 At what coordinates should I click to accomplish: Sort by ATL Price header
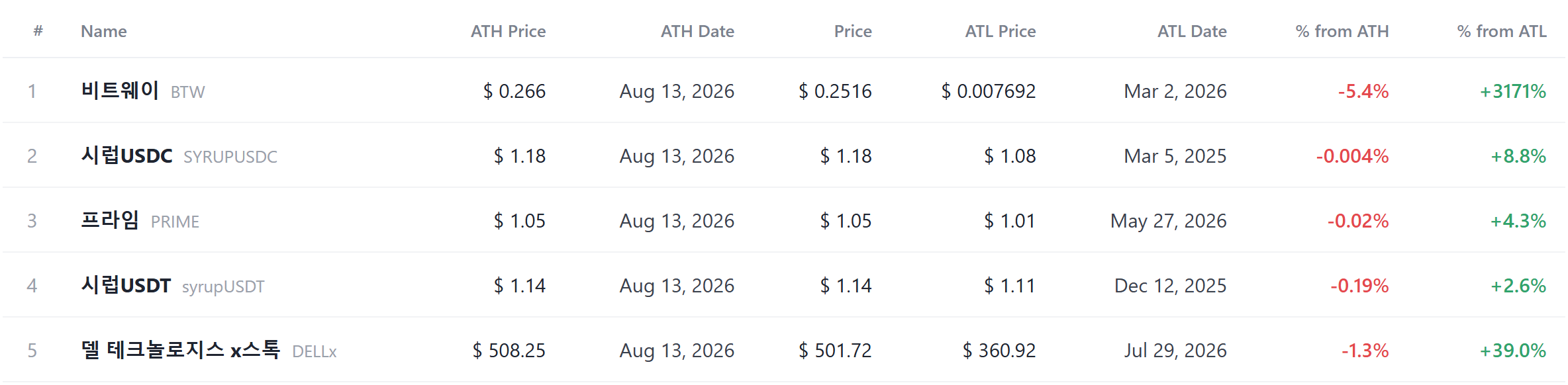click(1000, 31)
